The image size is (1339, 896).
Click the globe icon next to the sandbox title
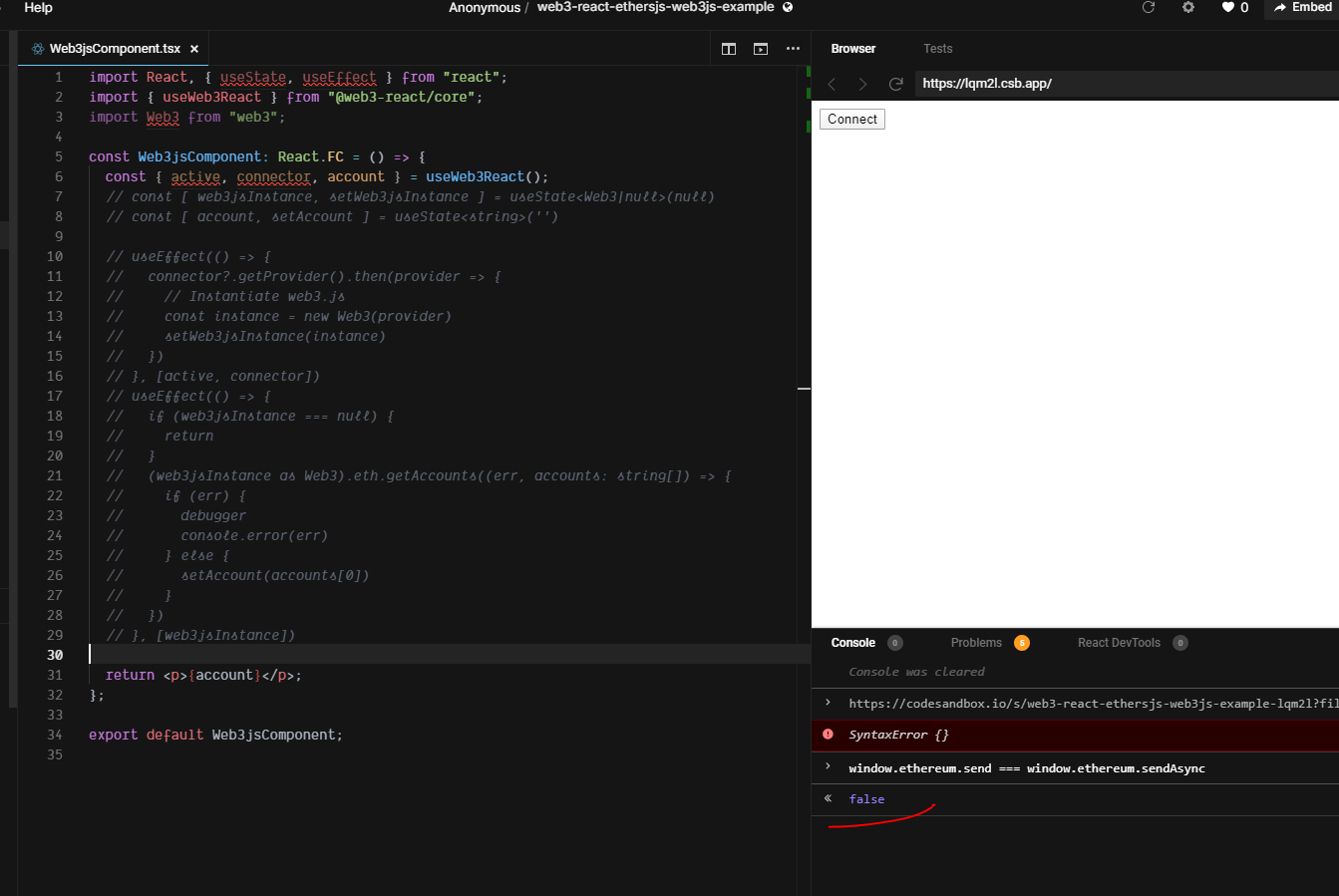click(x=787, y=7)
